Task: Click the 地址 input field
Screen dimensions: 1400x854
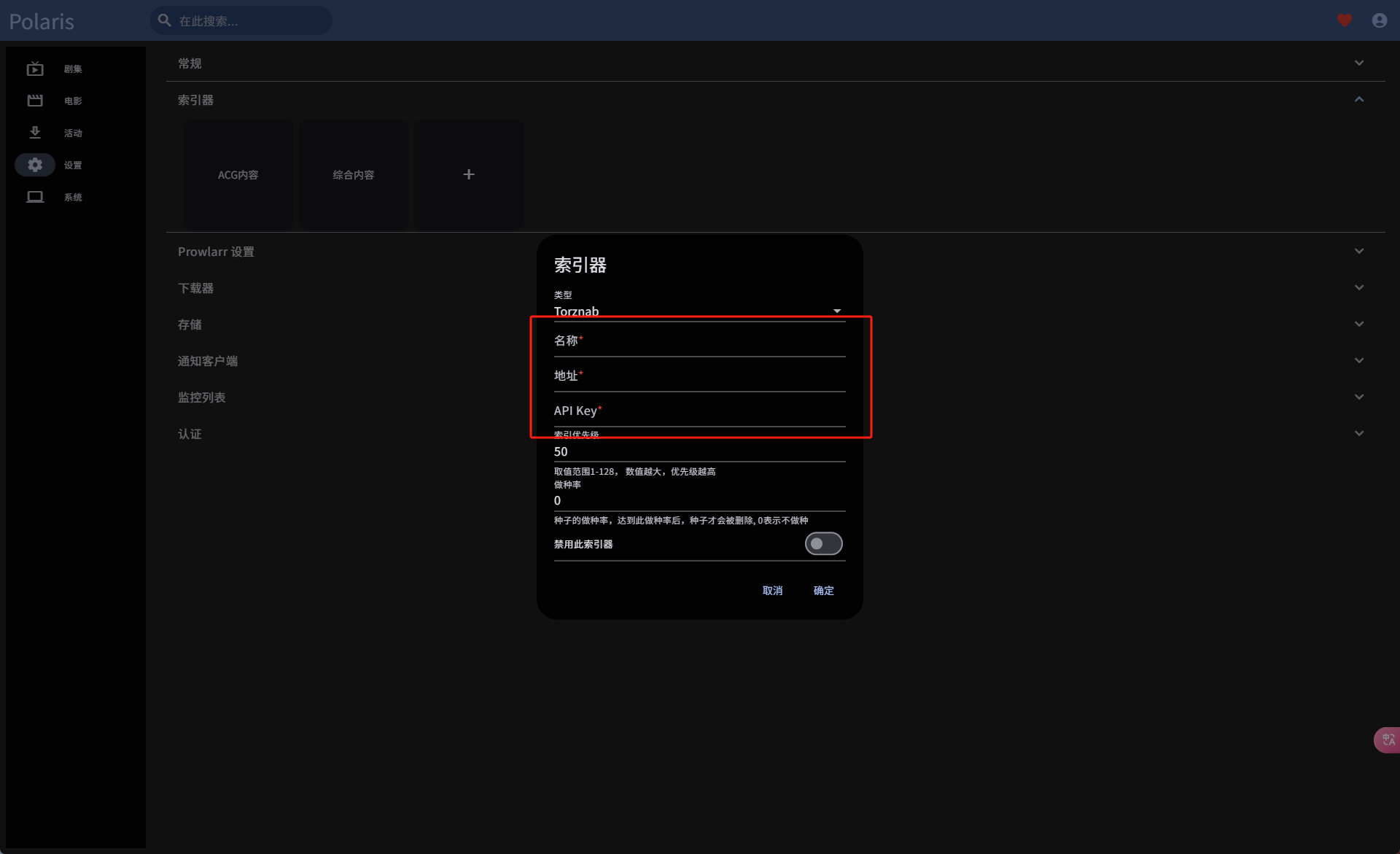Action: (x=699, y=376)
